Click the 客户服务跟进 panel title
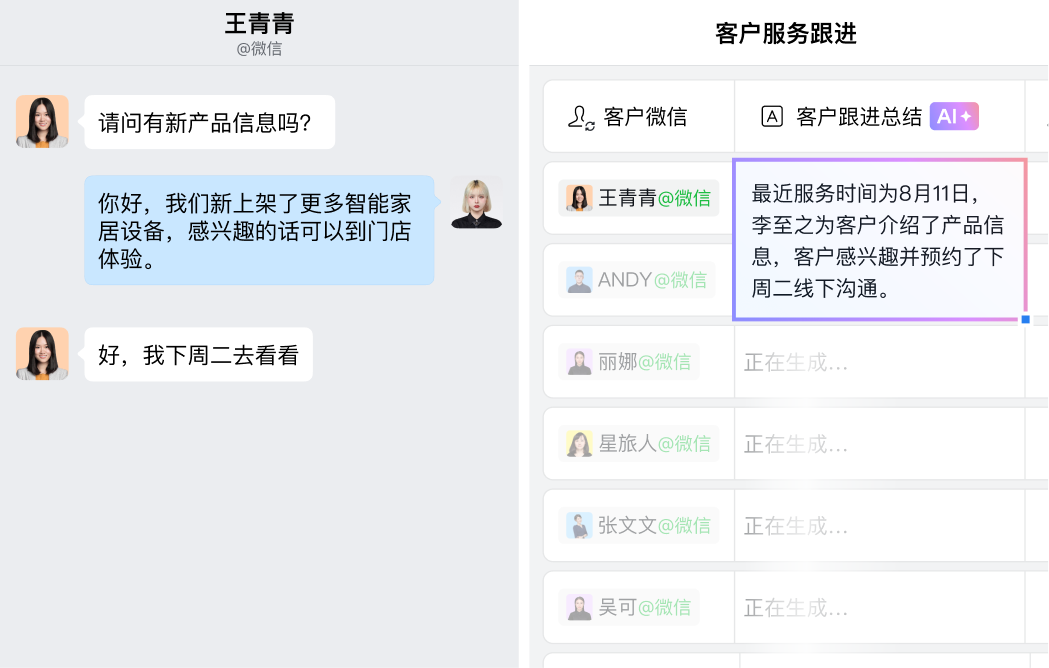 click(x=785, y=34)
